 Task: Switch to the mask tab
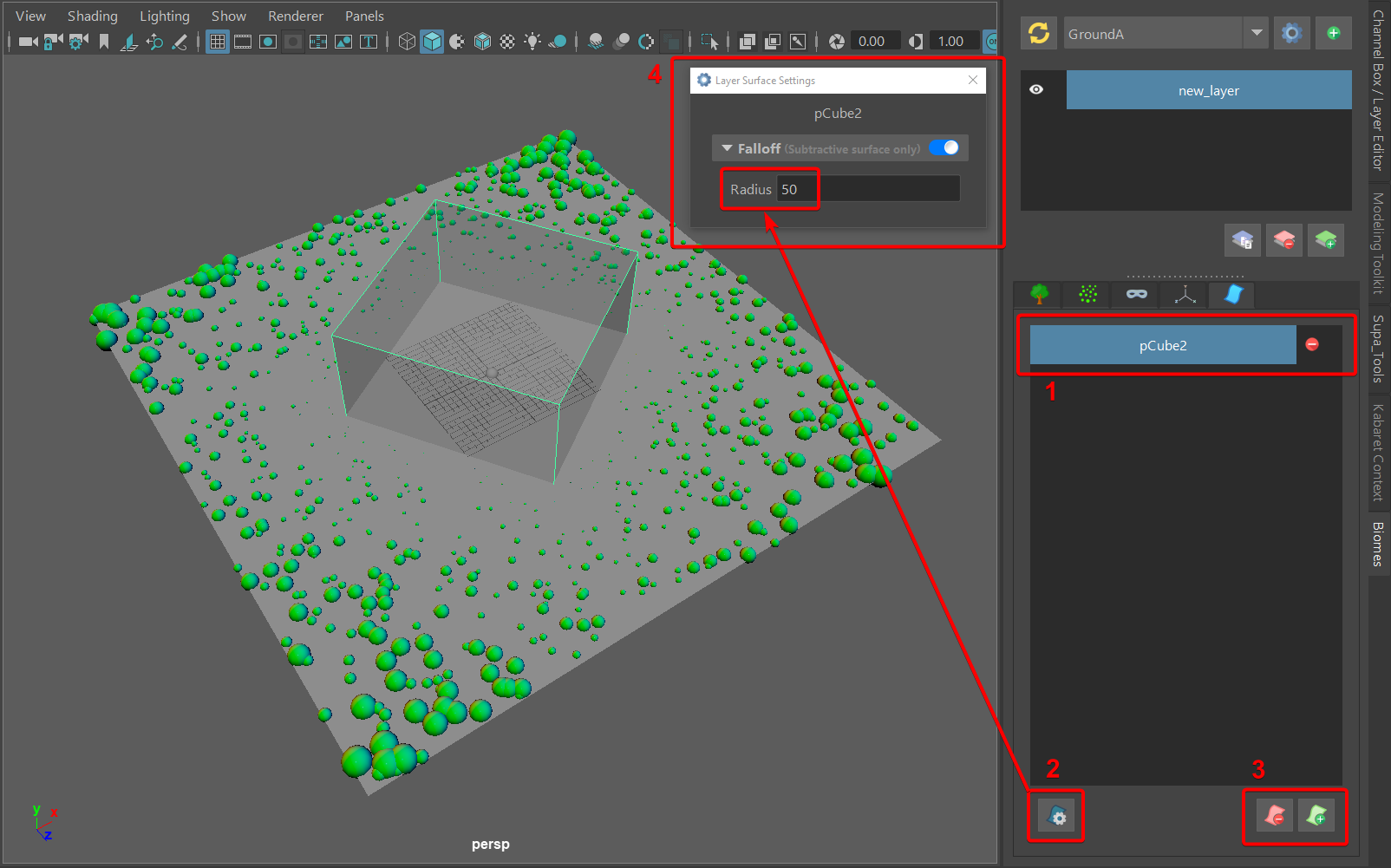pyautogui.click(x=1136, y=295)
